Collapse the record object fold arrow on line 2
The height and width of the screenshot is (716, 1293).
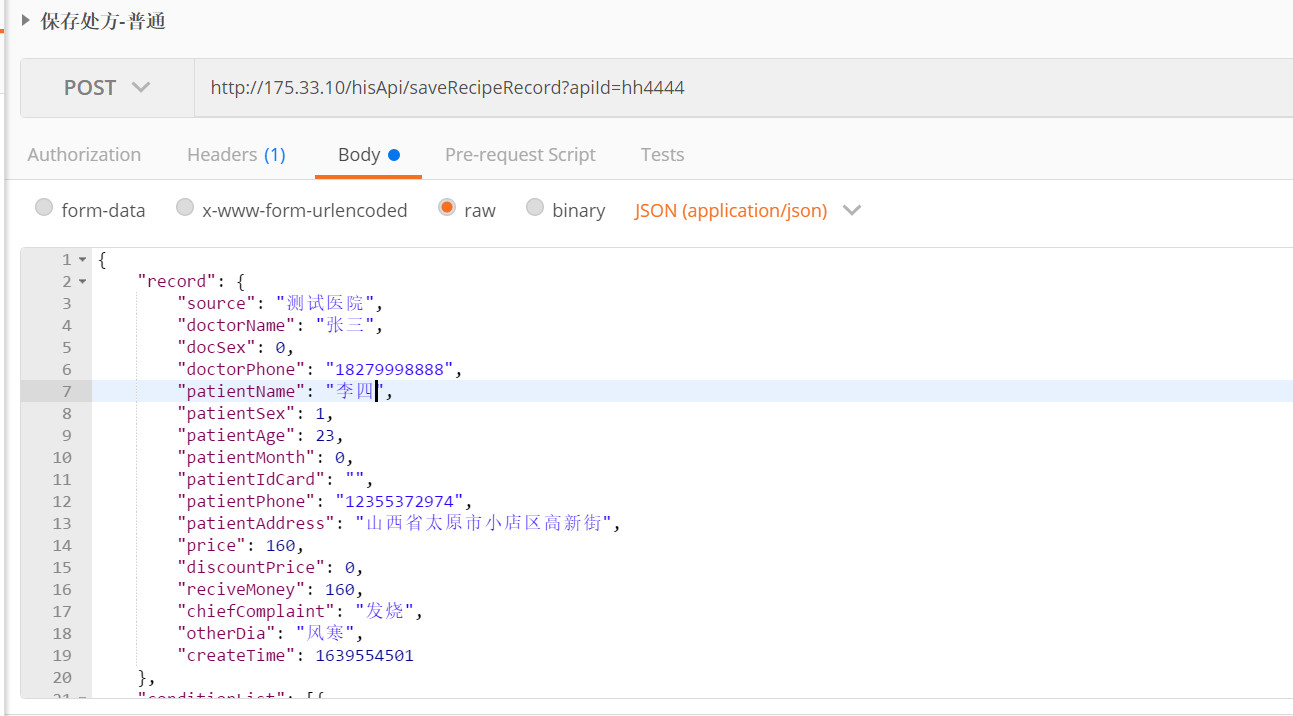(x=83, y=281)
